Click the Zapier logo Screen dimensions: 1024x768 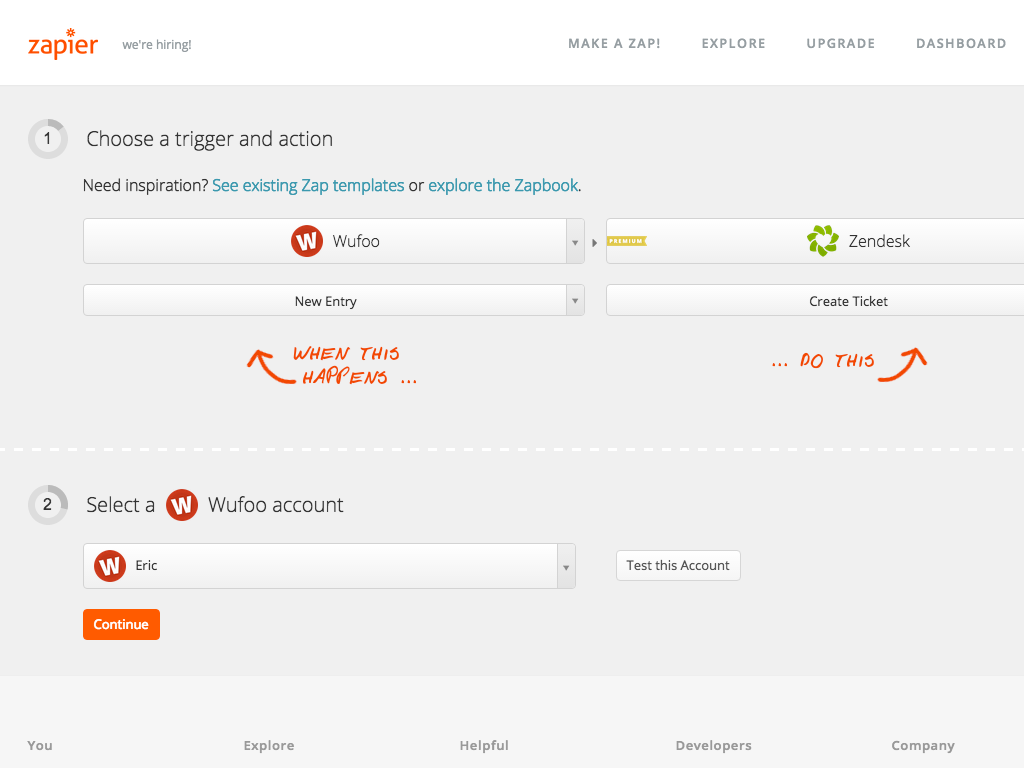(63, 44)
